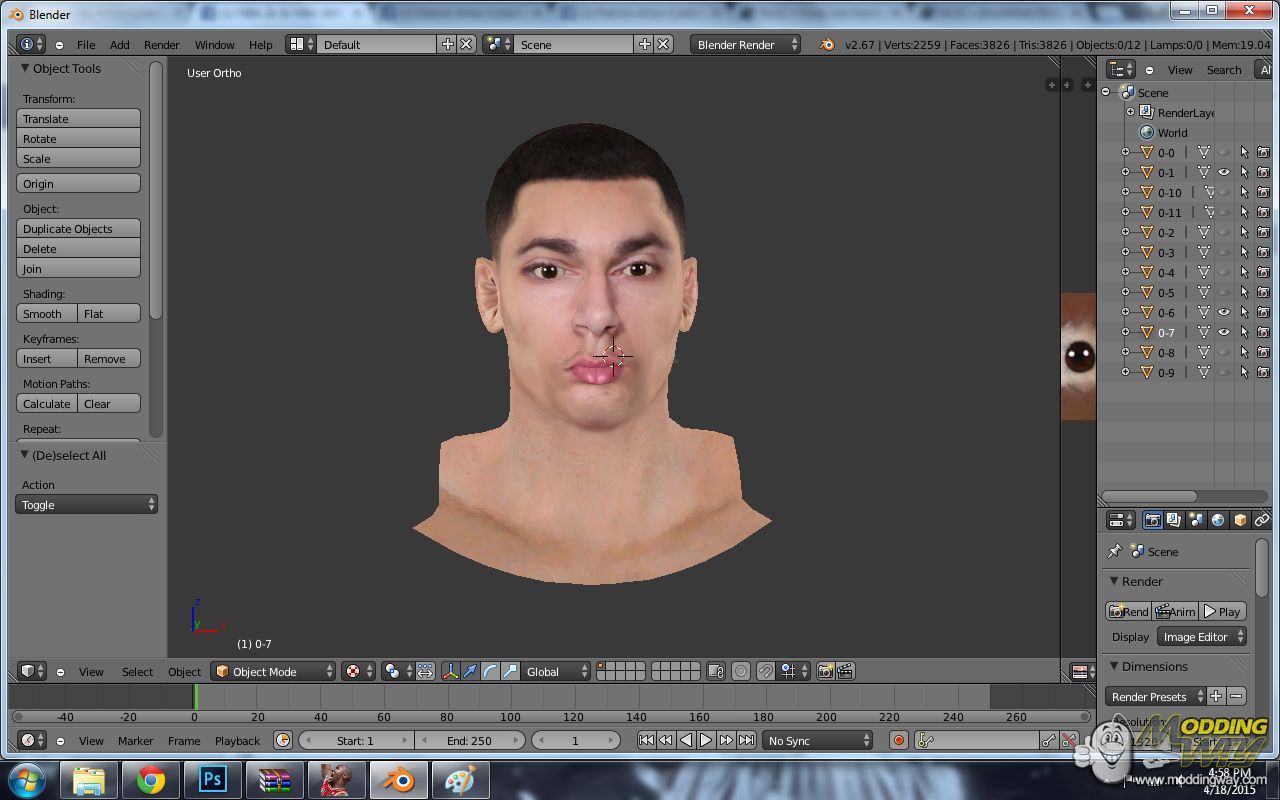This screenshot has height=800, width=1280.
Task: Open the Window menu
Action: pos(214,45)
